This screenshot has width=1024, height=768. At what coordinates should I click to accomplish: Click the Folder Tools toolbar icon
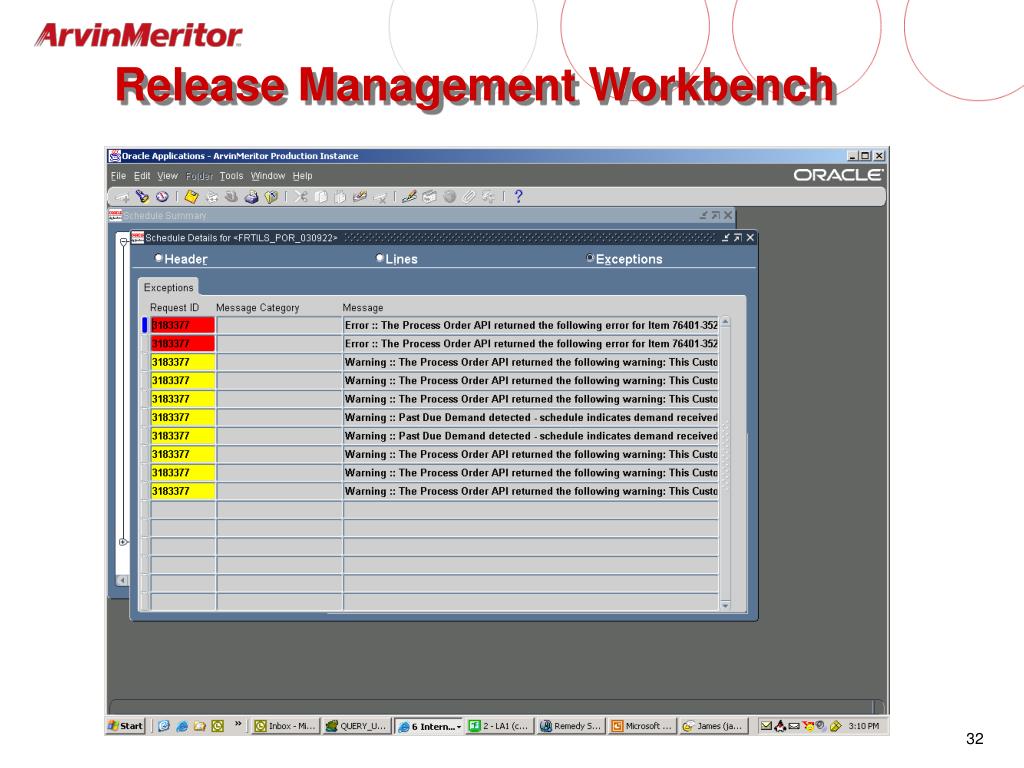point(488,197)
